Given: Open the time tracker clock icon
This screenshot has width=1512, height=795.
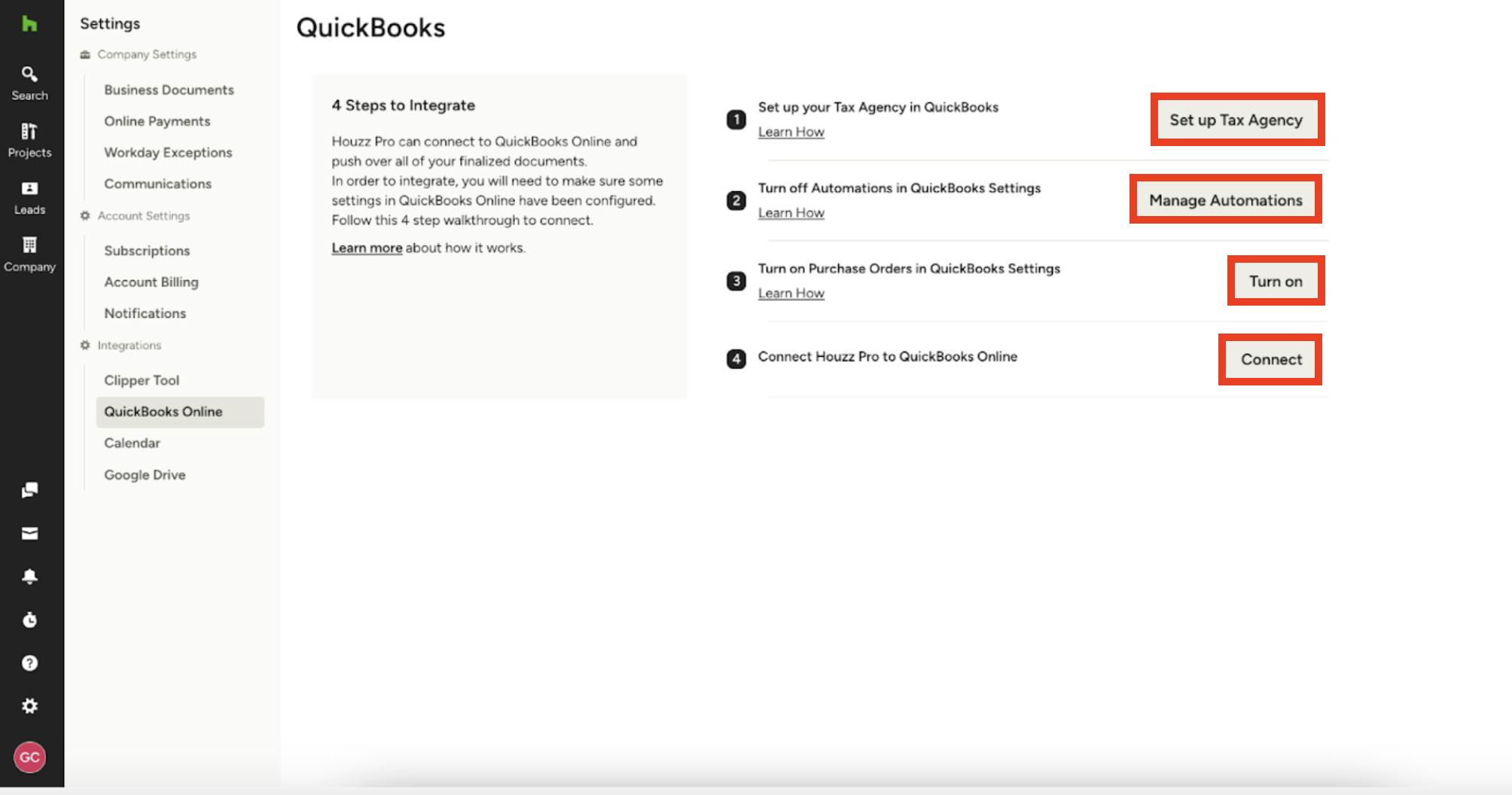Looking at the screenshot, I should click(x=29, y=620).
